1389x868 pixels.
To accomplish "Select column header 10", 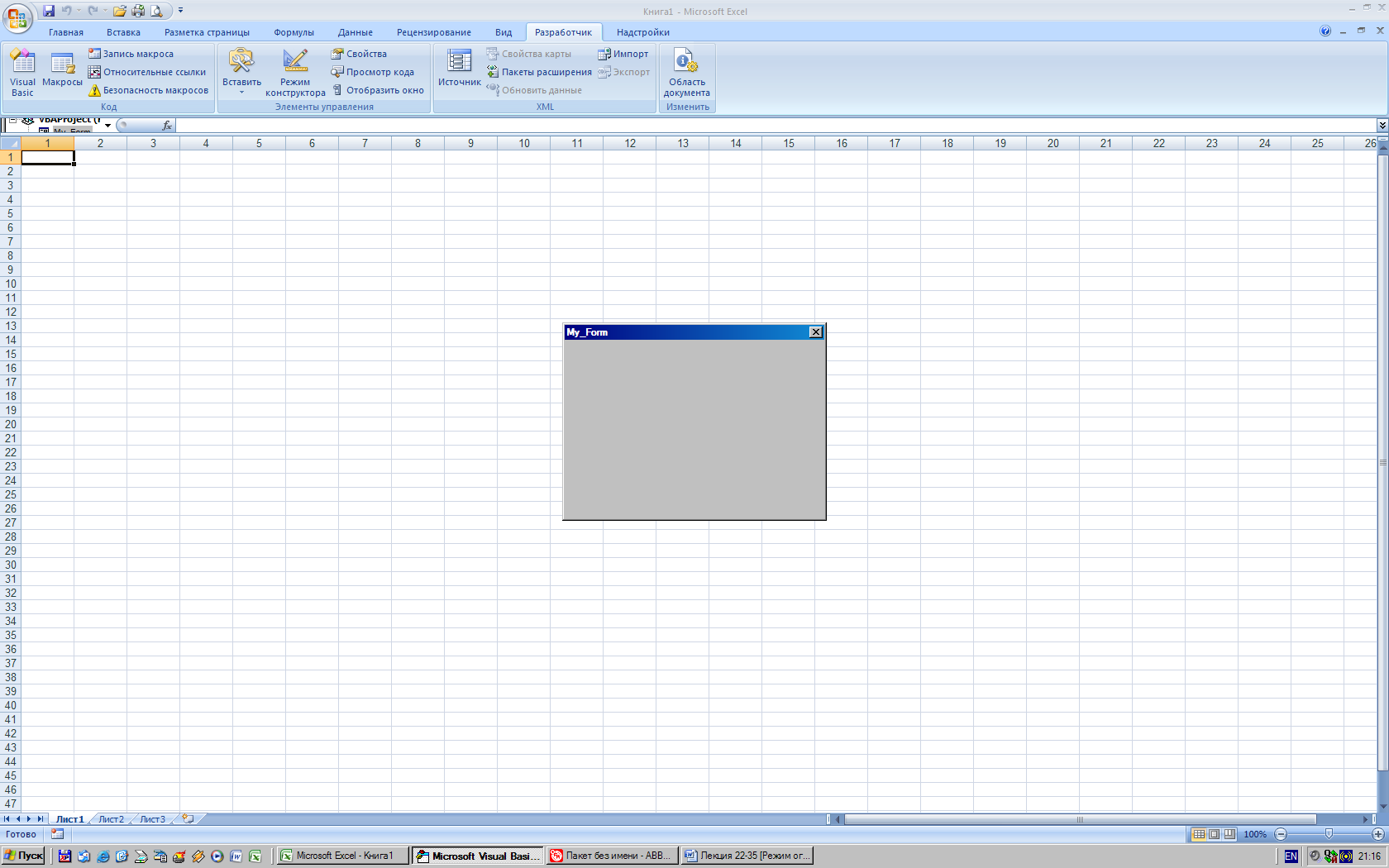I will point(524,143).
